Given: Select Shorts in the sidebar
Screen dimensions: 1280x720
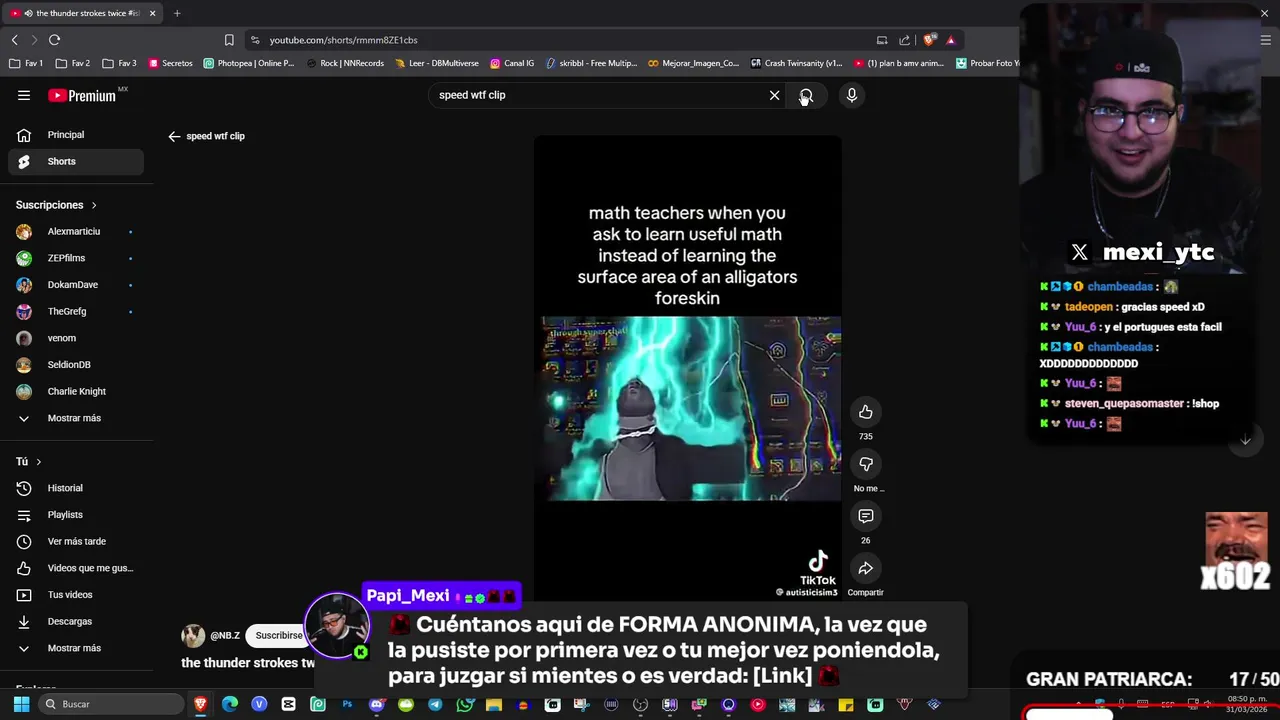Looking at the screenshot, I should [x=76, y=161].
